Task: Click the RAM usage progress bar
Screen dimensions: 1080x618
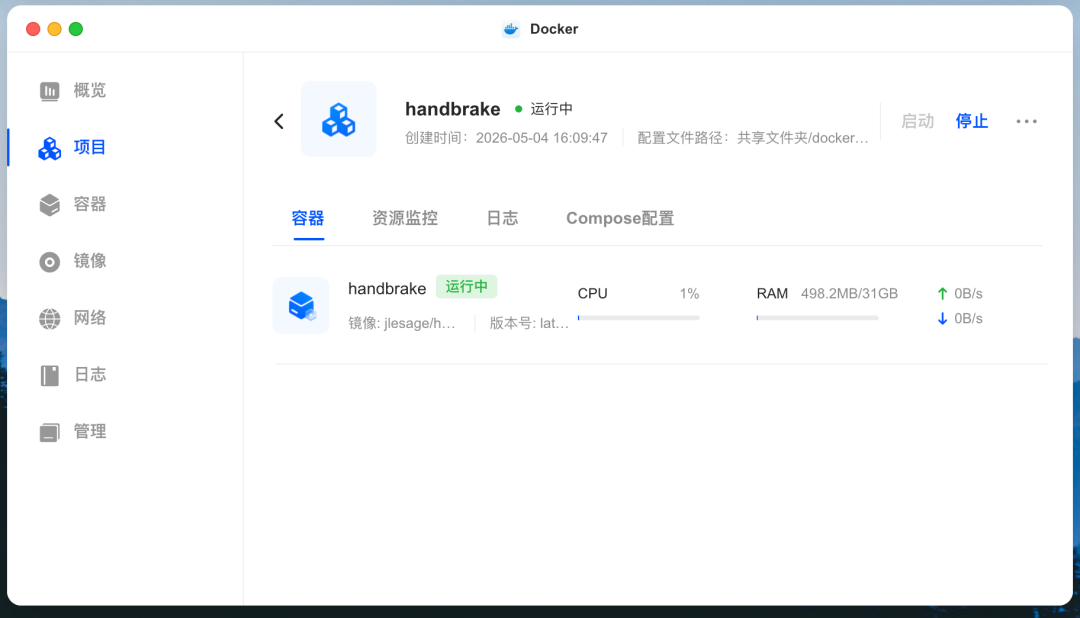Action: pyautogui.click(x=818, y=318)
